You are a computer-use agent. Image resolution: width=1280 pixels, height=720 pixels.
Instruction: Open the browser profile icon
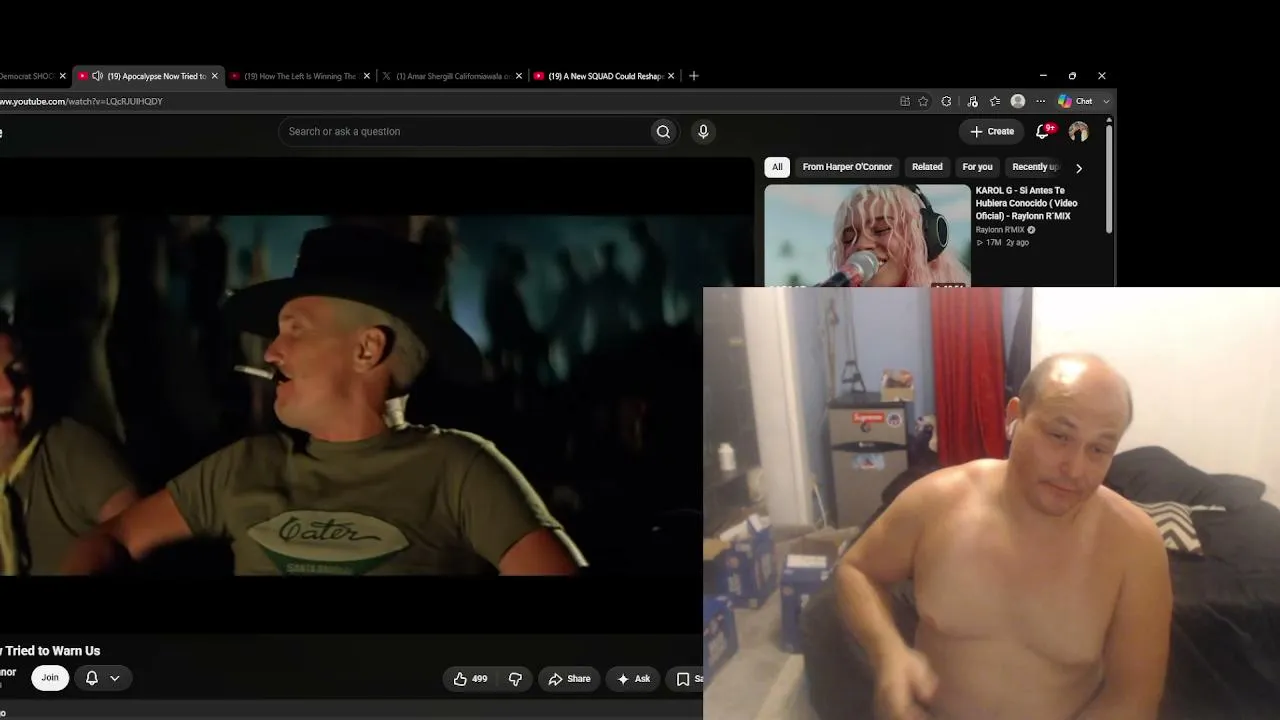(x=1018, y=101)
